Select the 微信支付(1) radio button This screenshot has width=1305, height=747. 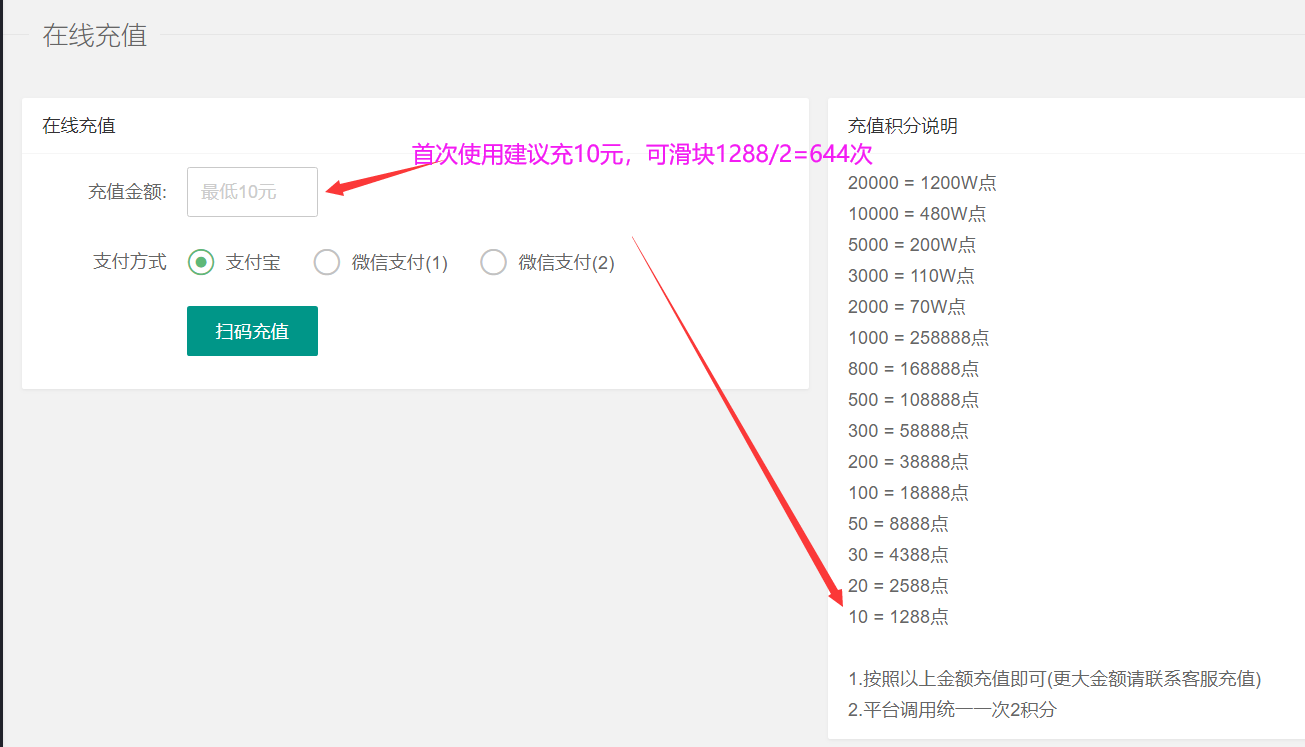click(327, 262)
